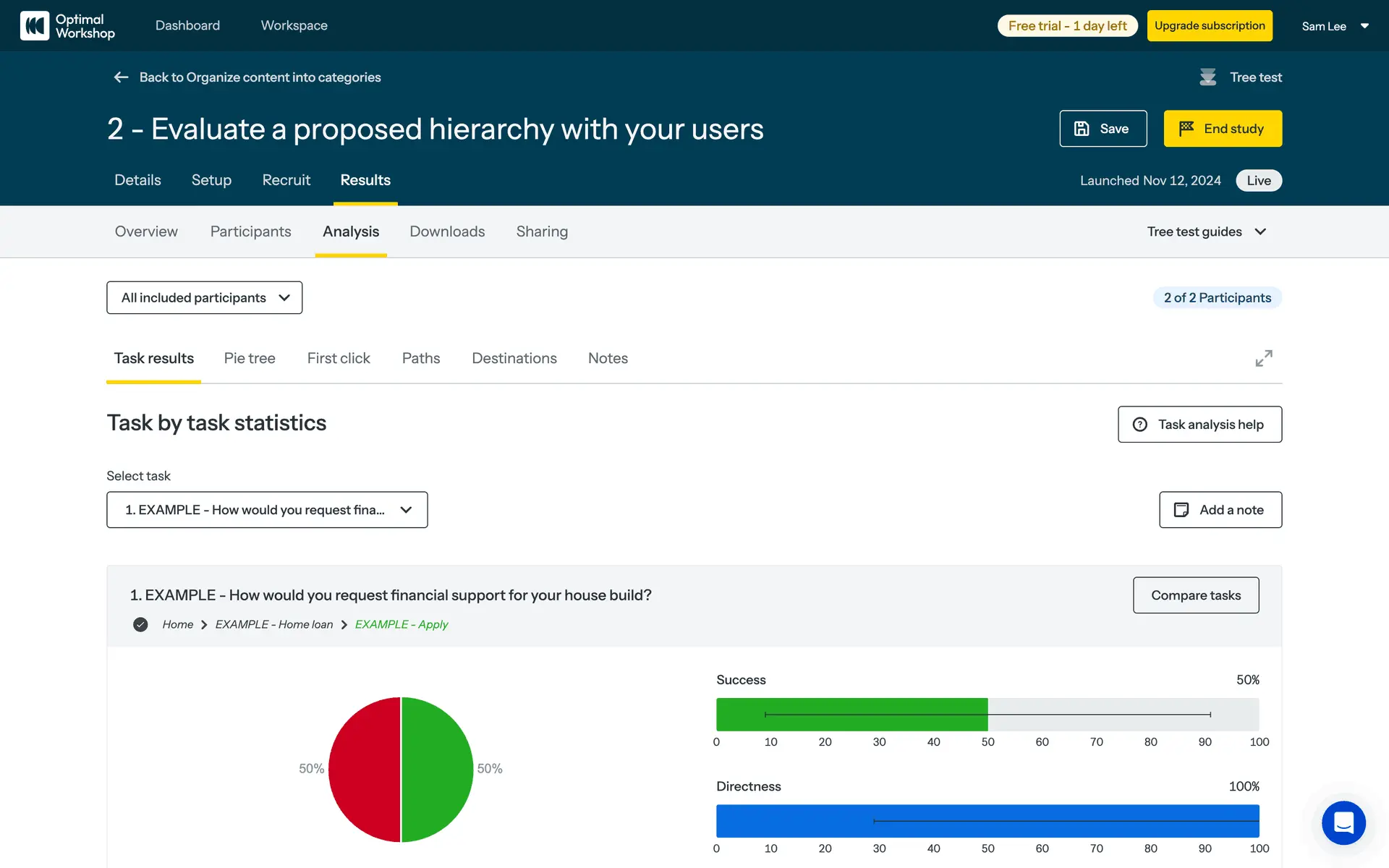Click End study button
Image resolution: width=1389 pixels, height=868 pixels.
[x=1222, y=129]
